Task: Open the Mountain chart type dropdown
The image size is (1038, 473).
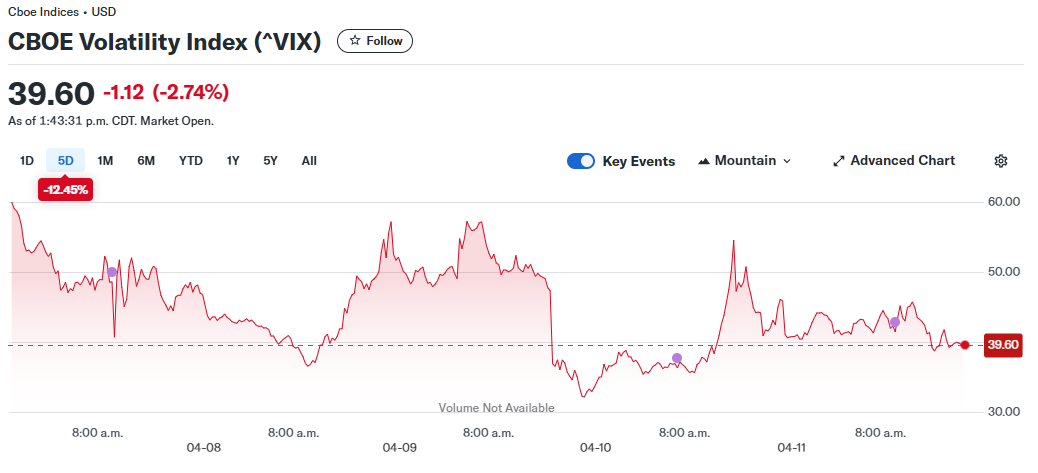Action: 745,161
